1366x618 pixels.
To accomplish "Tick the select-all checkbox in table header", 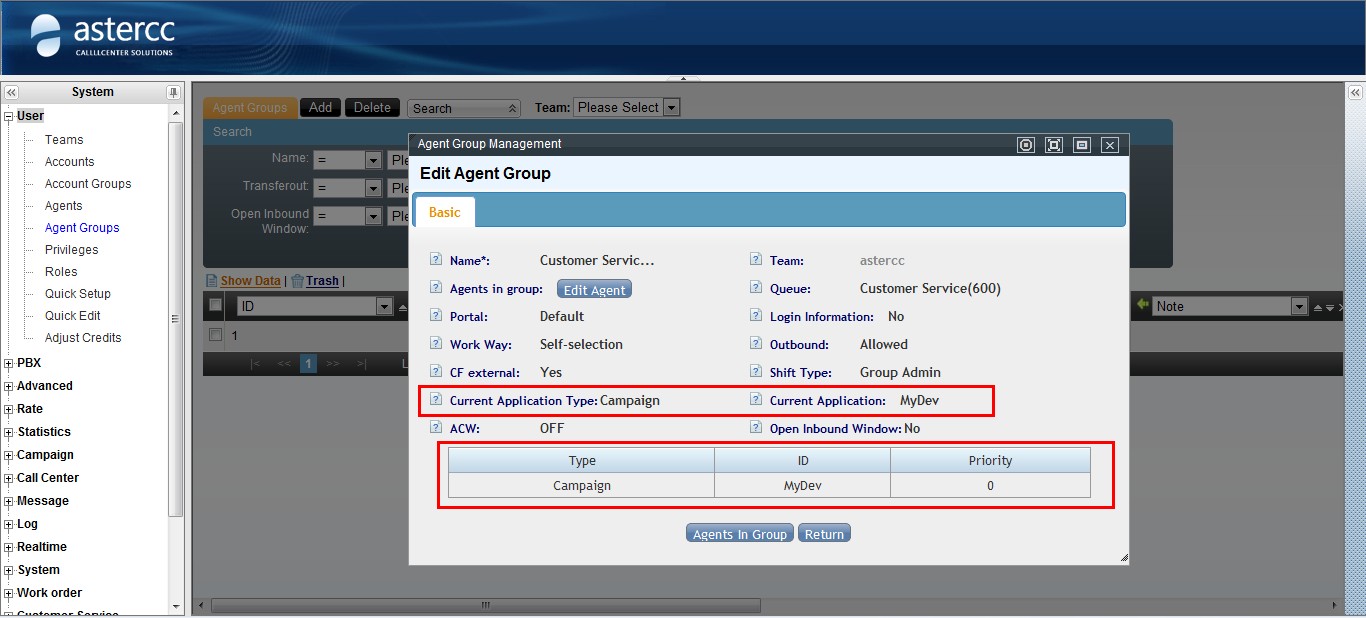I will pos(215,305).
